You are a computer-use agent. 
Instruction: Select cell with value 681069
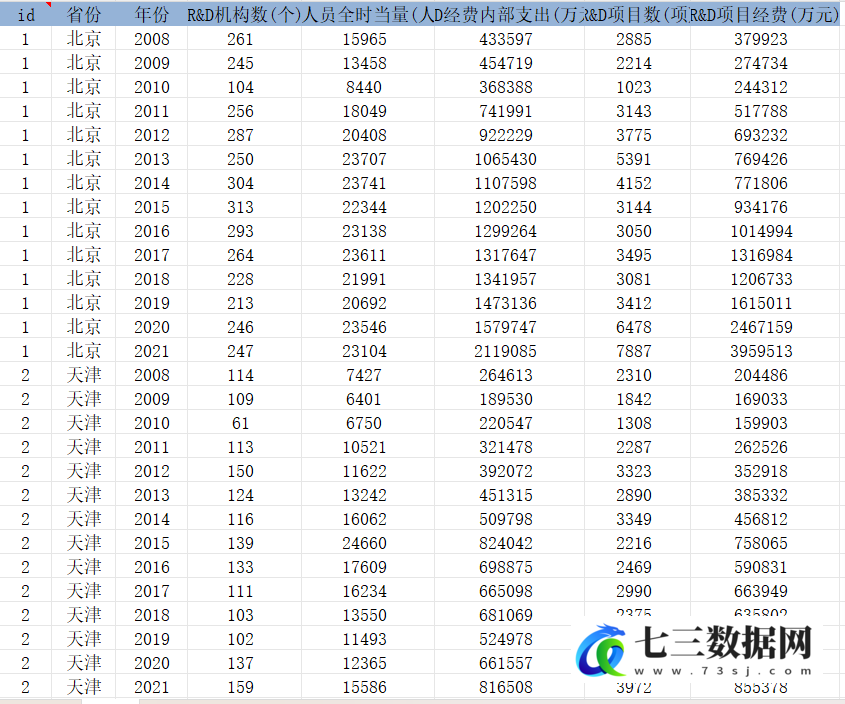click(509, 615)
